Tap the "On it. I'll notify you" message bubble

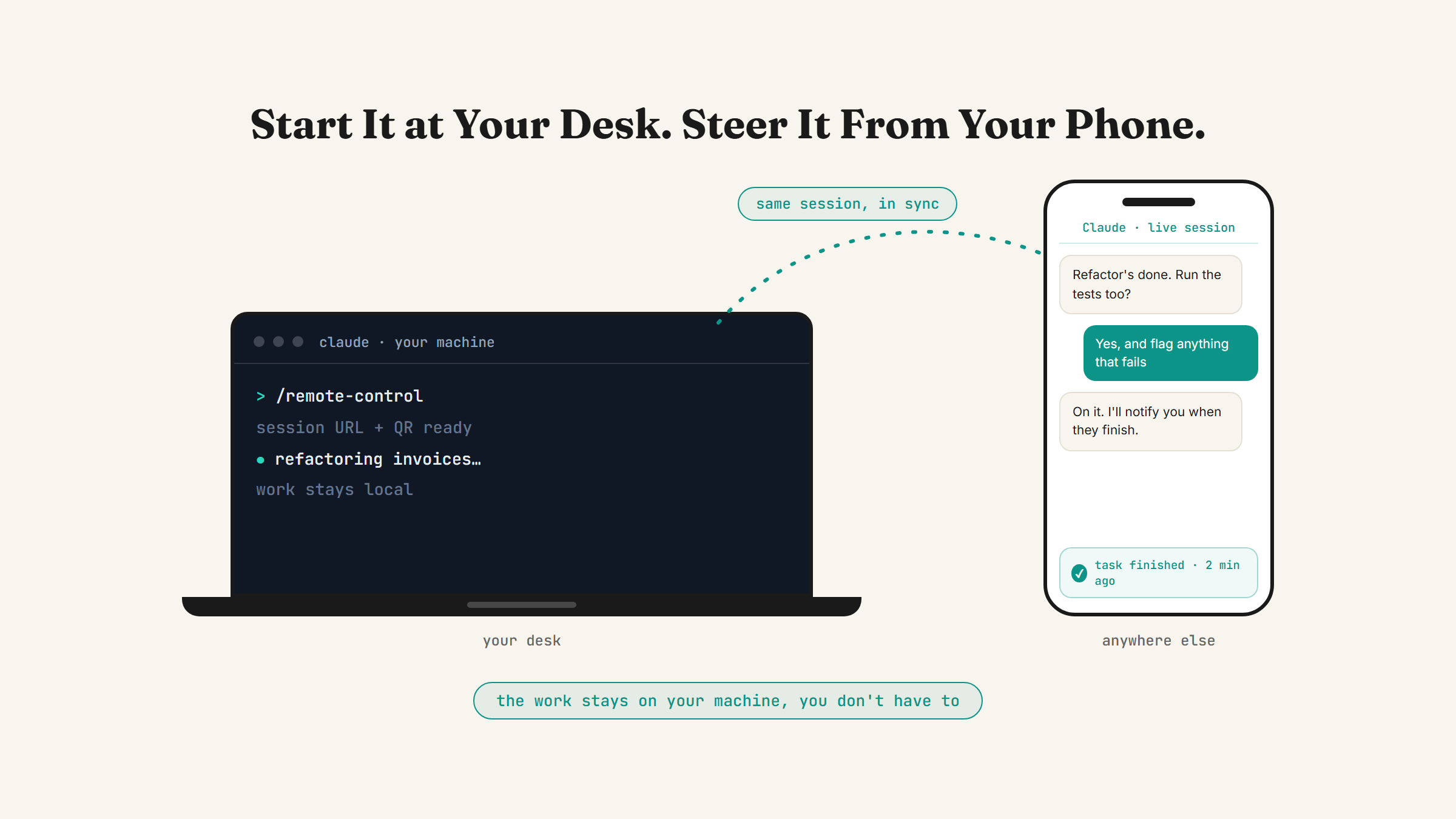pyautogui.click(x=1151, y=422)
